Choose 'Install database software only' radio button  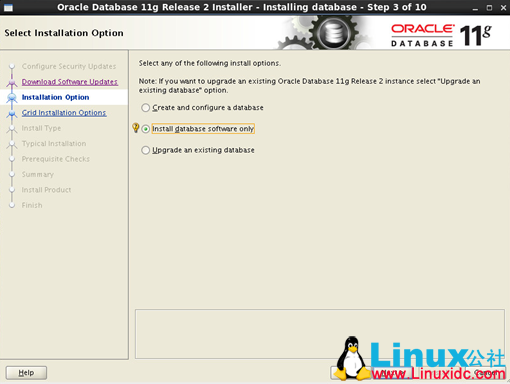click(145, 129)
